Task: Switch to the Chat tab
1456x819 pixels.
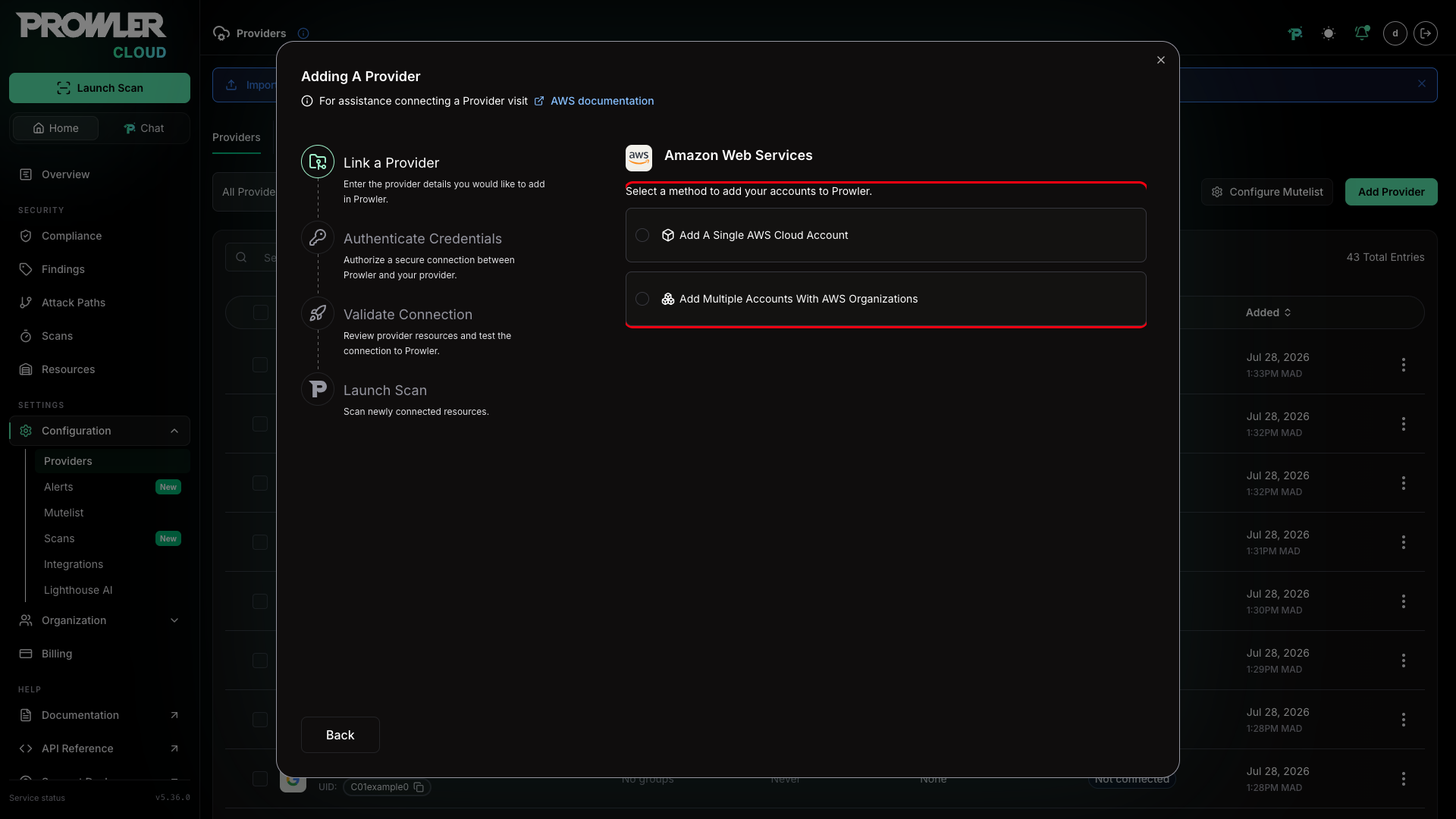Action: click(x=143, y=128)
